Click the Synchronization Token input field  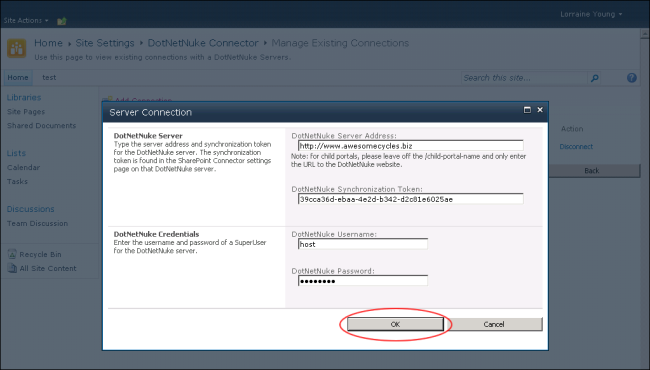click(410, 199)
